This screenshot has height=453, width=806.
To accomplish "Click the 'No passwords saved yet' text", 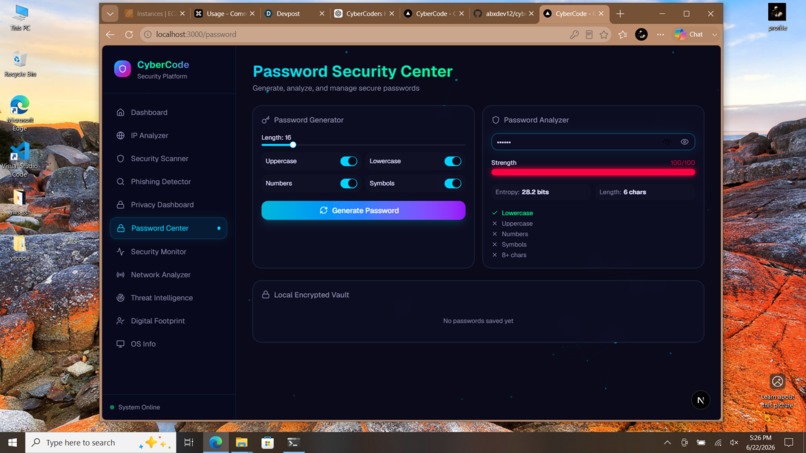I will (478, 321).
